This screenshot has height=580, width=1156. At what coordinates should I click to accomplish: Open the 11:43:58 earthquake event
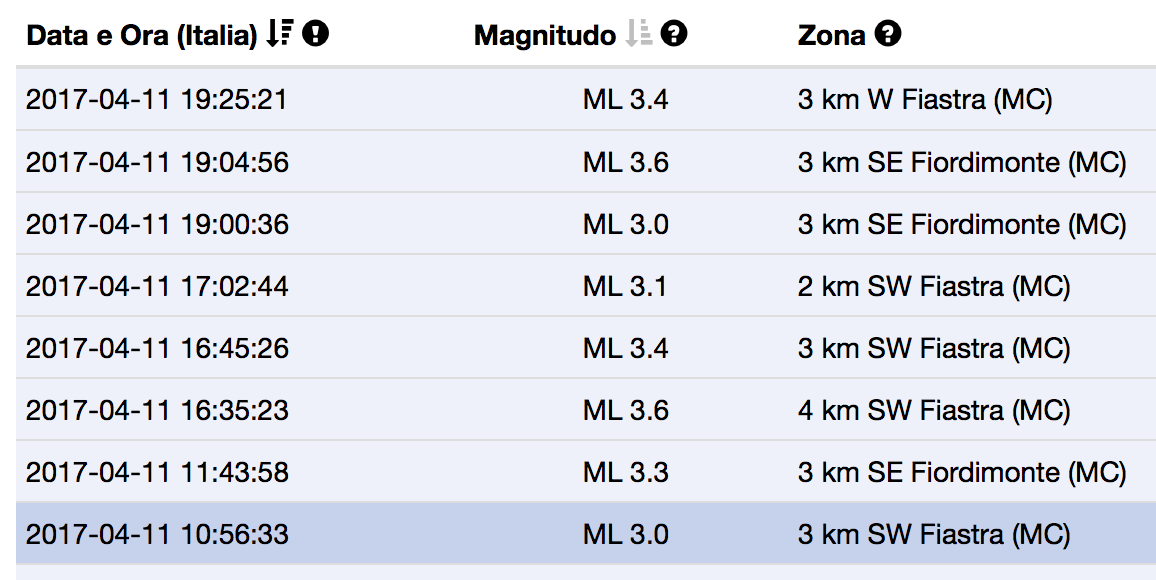(x=586, y=472)
